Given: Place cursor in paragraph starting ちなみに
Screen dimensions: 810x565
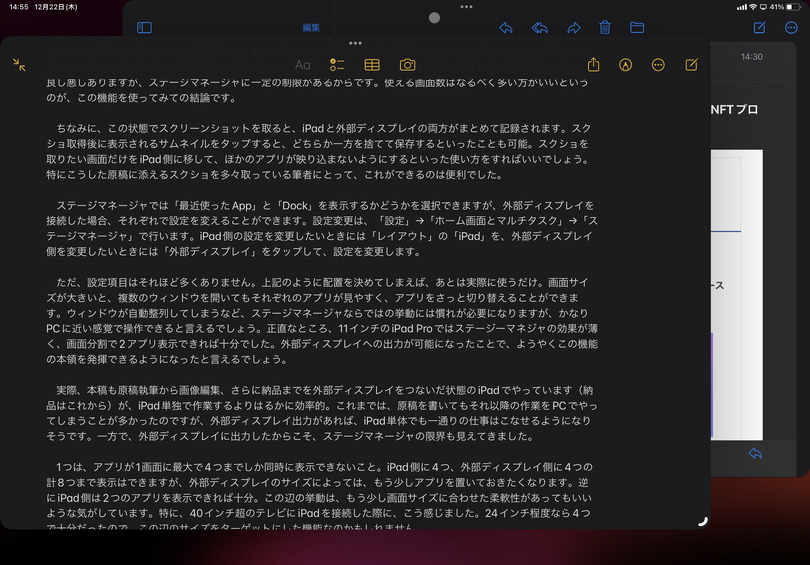Looking at the screenshot, I should pos(319,151).
